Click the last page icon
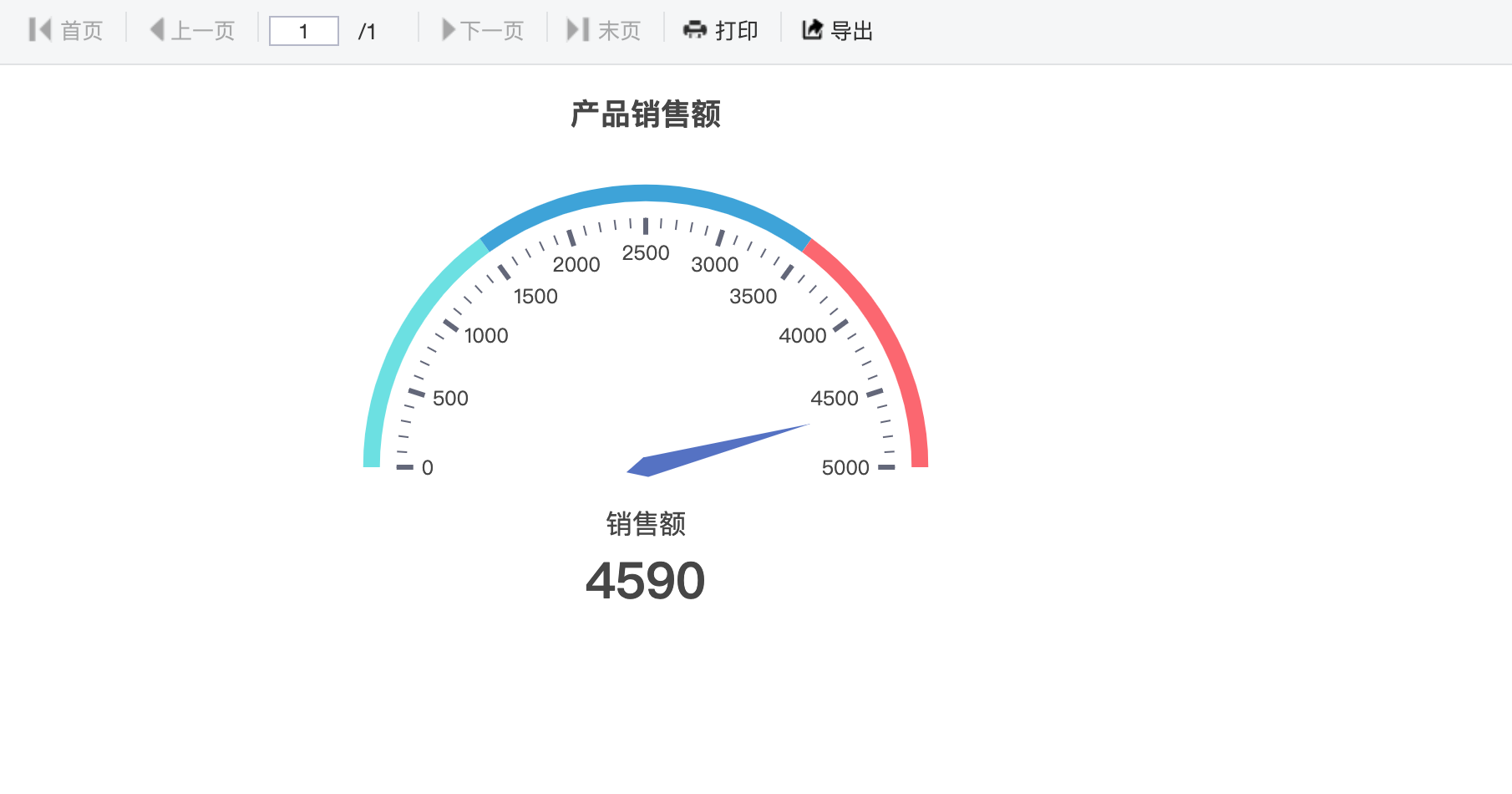1512x794 pixels. [578, 30]
